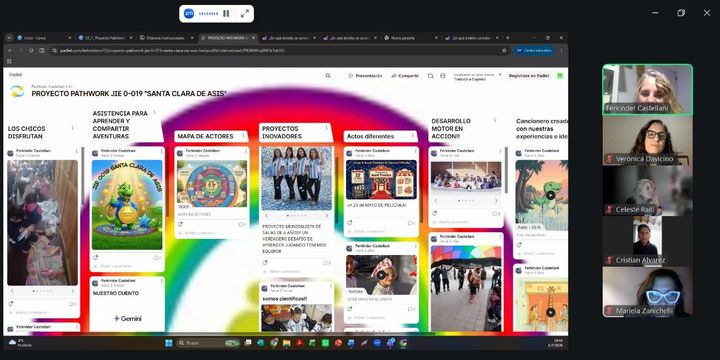This screenshot has width=720, height=360.
Task: Go to next photo in PROYECTOS INOVADORES carousel
Action: (x=326, y=215)
